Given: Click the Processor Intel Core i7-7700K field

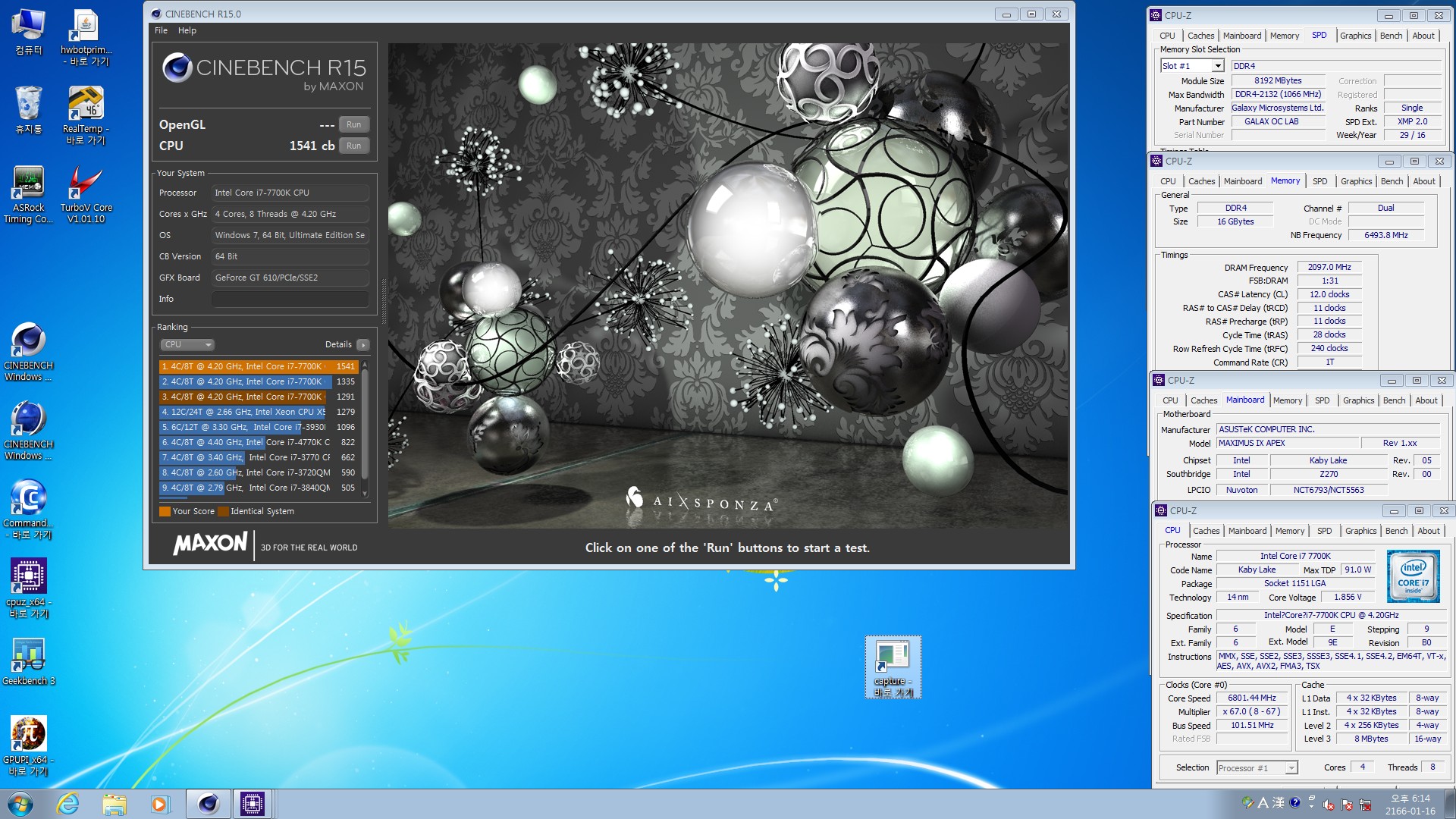Looking at the screenshot, I should [x=290, y=193].
